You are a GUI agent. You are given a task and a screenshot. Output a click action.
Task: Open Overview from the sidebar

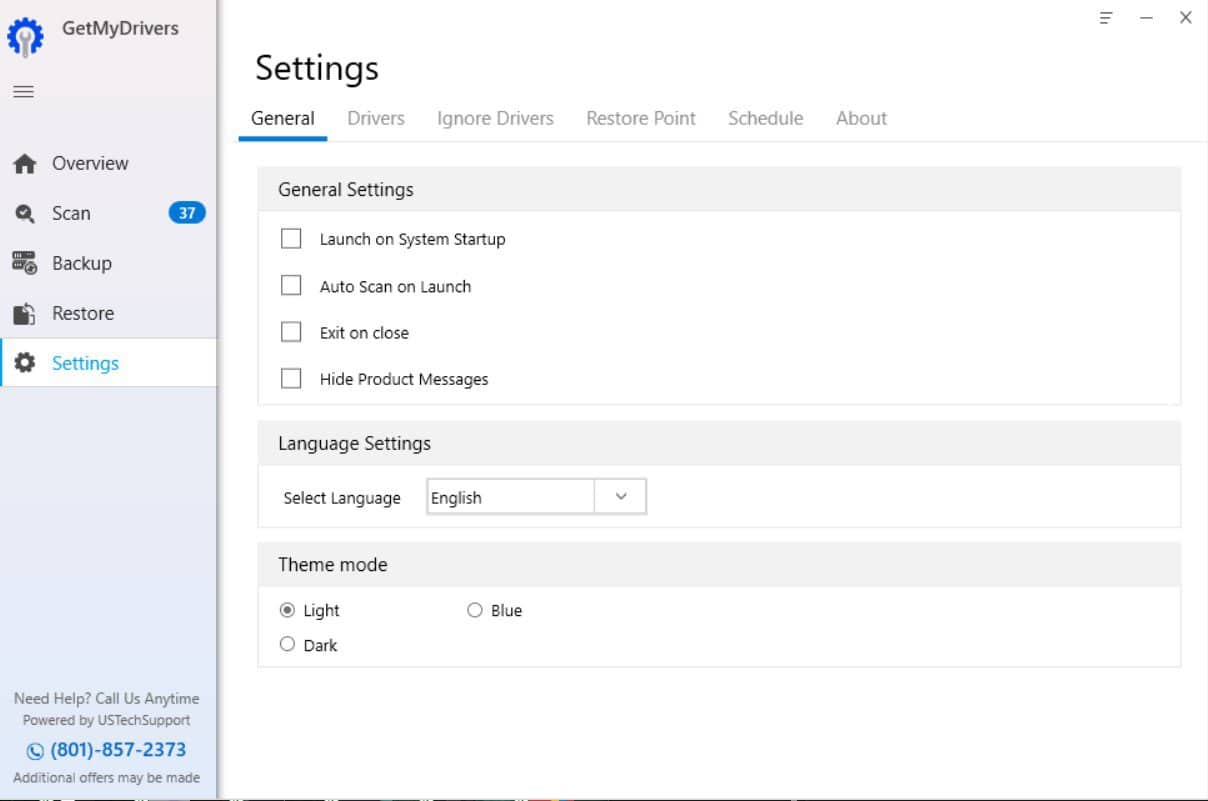click(x=109, y=163)
